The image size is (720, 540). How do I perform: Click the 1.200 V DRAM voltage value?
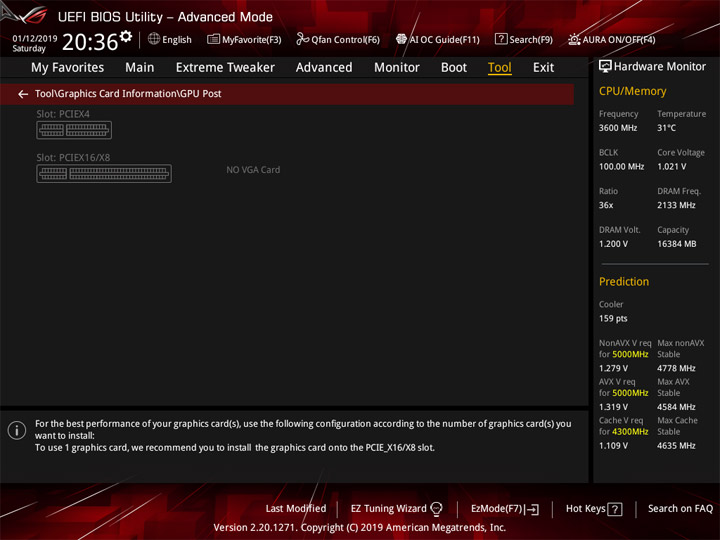point(613,244)
